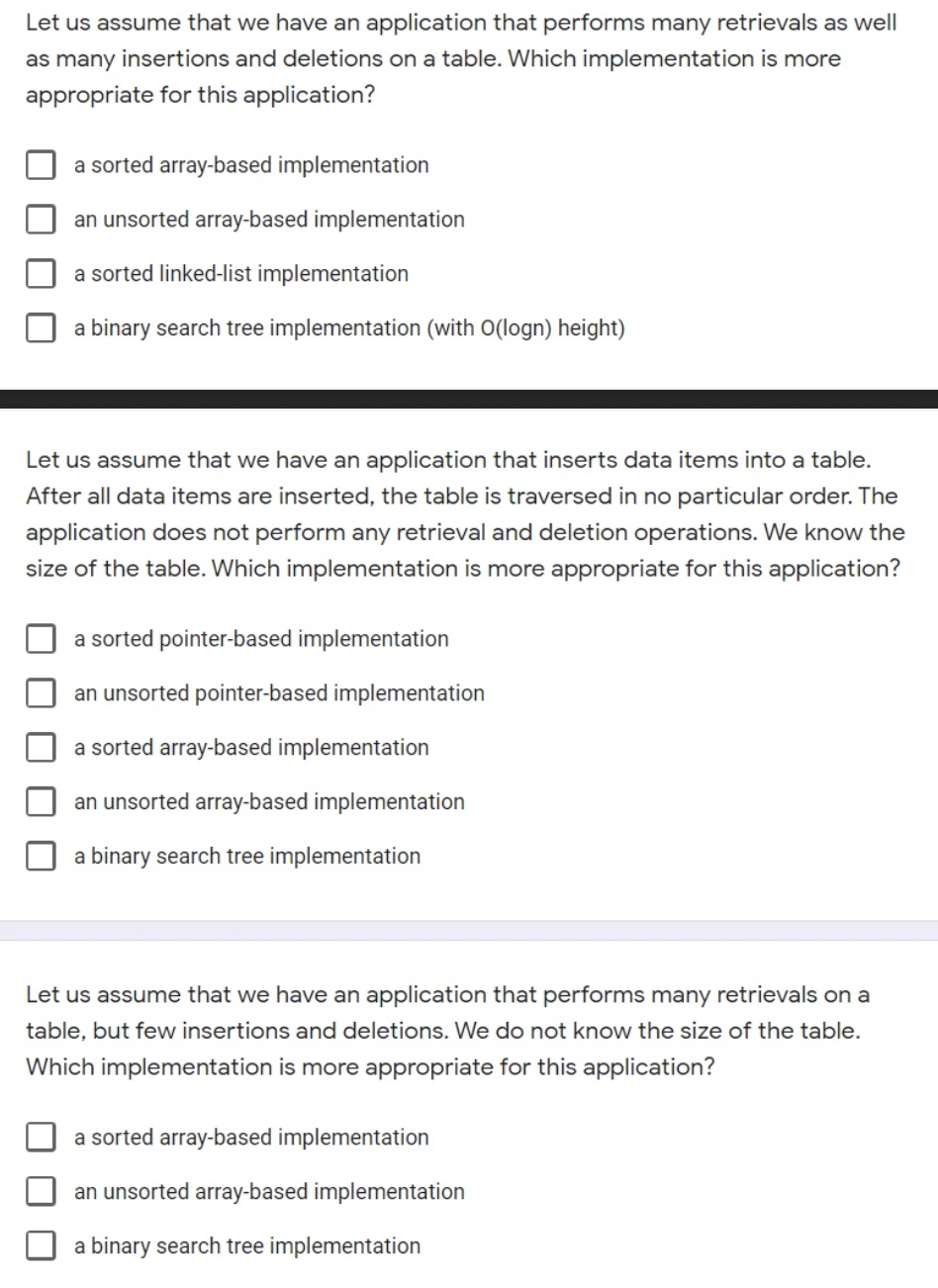Image resolution: width=938 pixels, height=1288 pixels.
Task: Check 'a binary search tree implementation' in third question
Action: [40, 1245]
